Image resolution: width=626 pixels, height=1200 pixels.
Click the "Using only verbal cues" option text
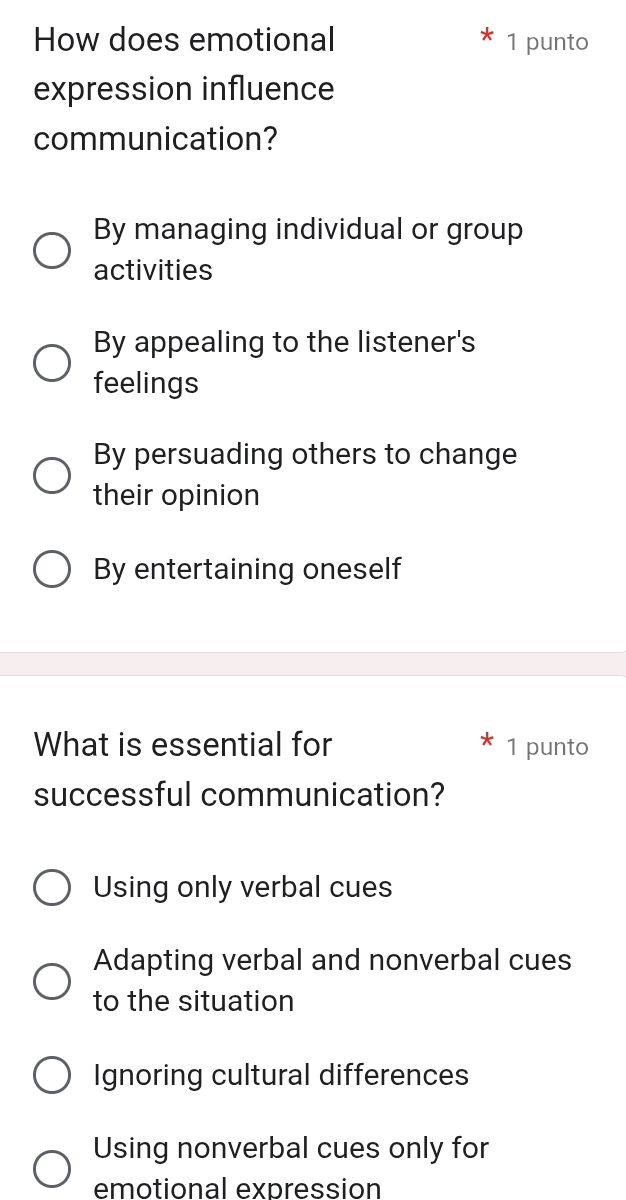click(x=243, y=888)
